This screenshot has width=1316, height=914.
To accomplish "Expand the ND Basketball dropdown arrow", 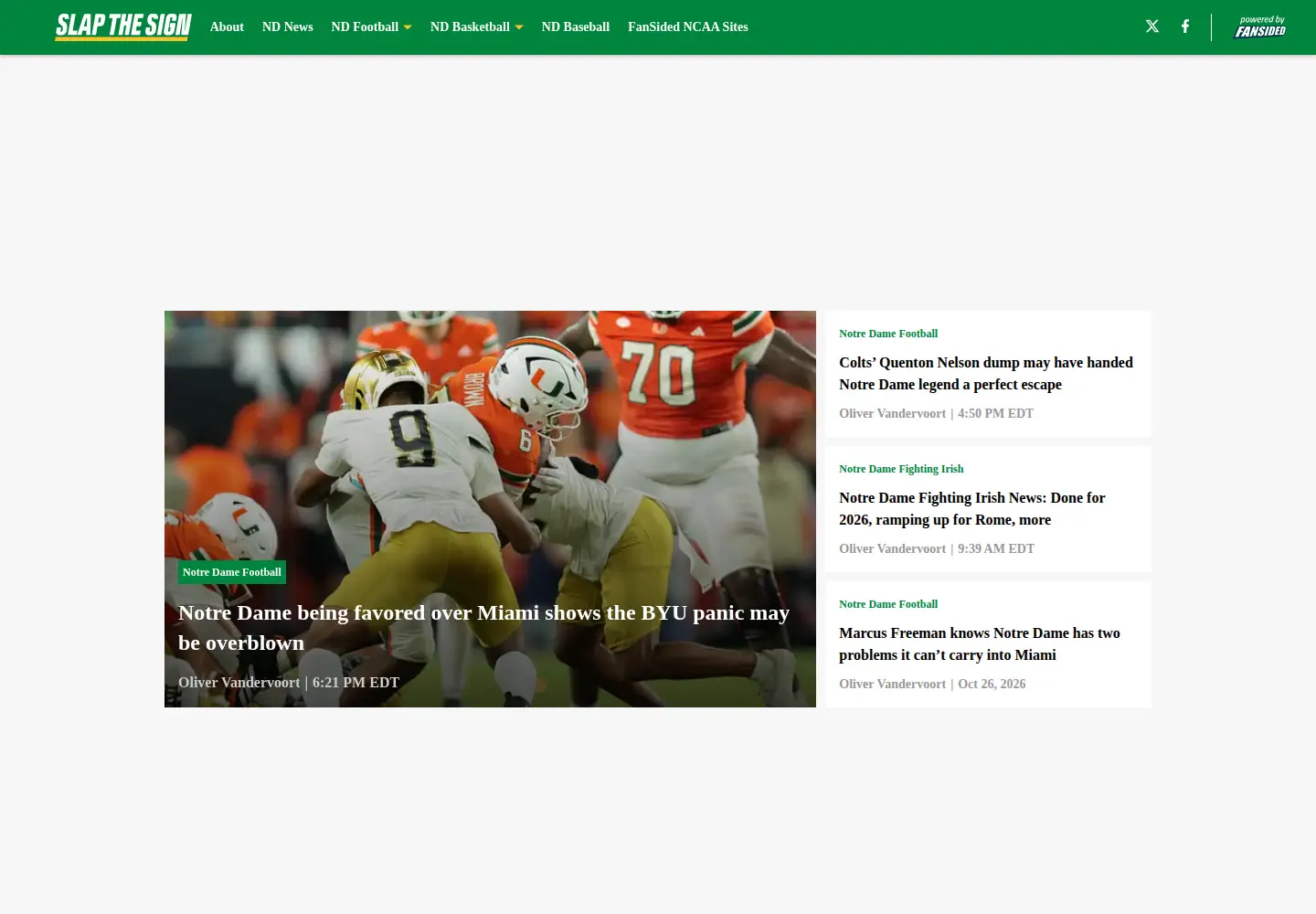I will [519, 27].
